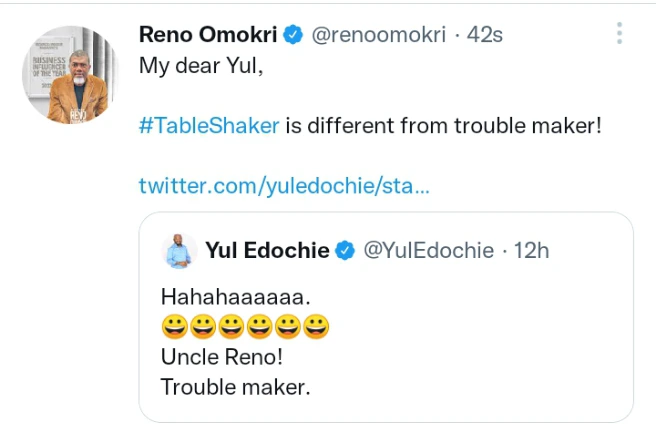
Task: Open the #TableShaker hashtag
Action: pyautogui.click(x=209, y=129)
